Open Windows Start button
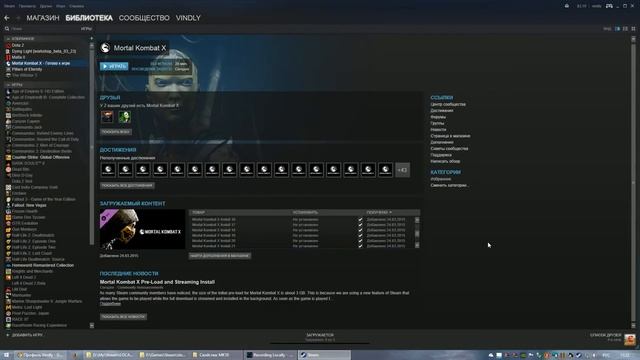Viewport: 640px width, 360px height. click(x=6, y=355)
